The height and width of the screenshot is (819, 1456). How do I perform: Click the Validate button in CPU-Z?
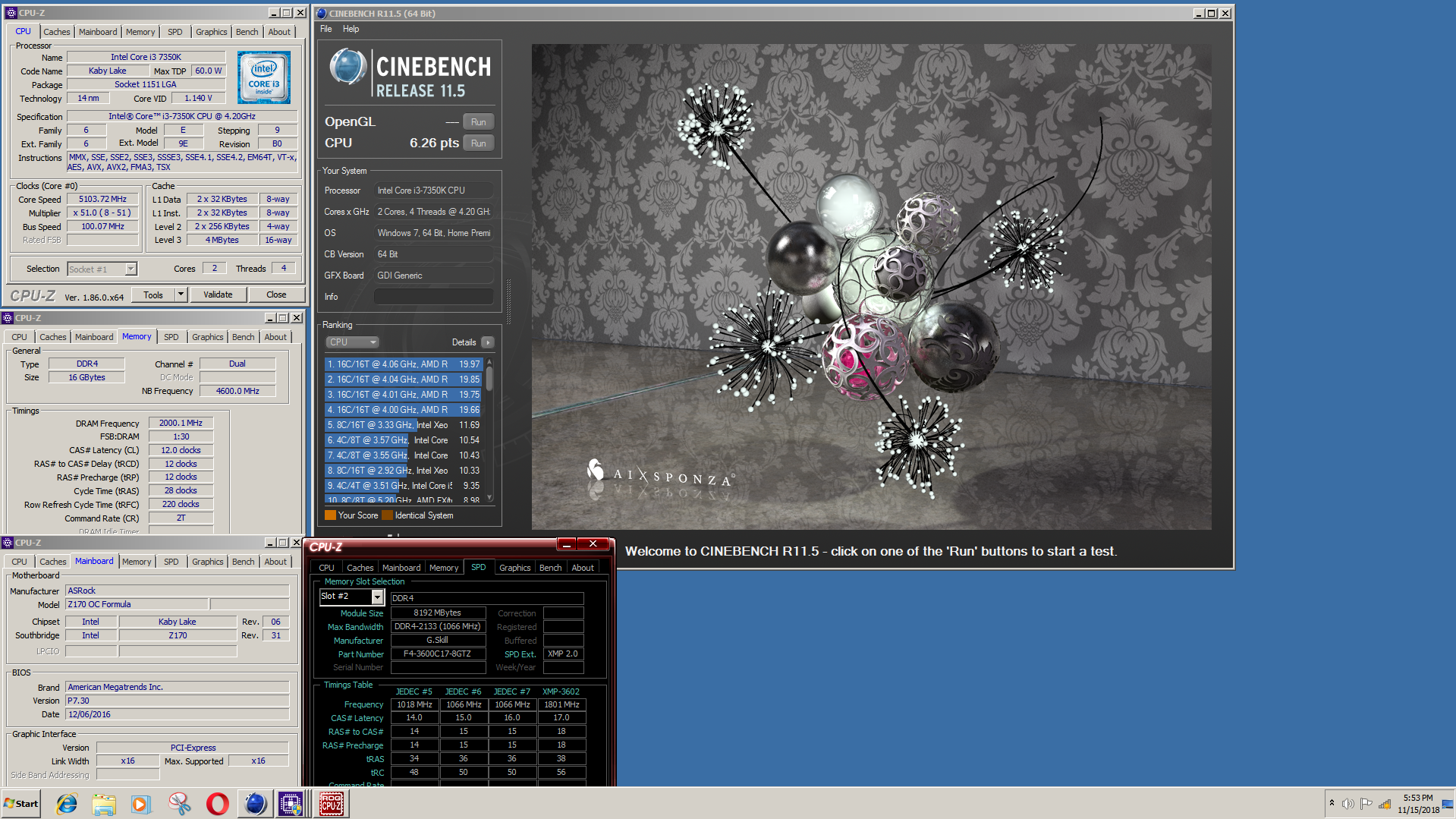coord(218,295)
